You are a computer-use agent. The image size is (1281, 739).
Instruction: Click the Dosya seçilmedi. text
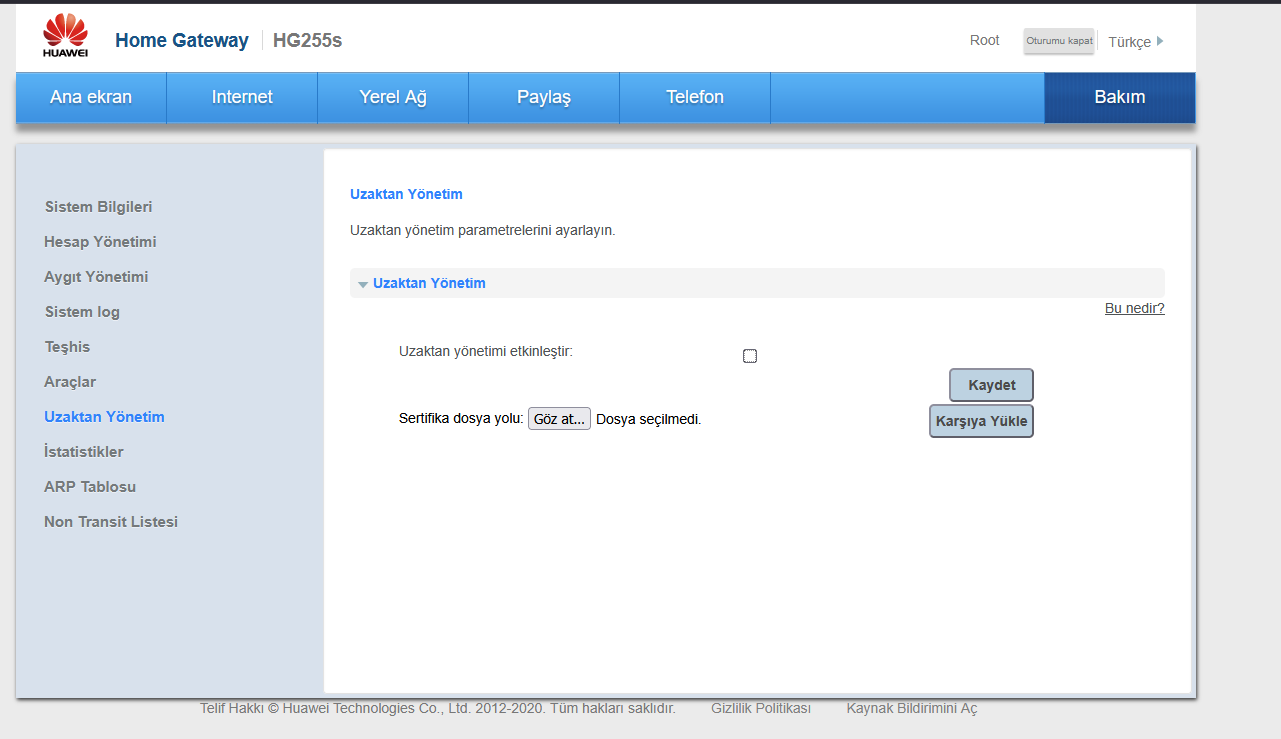click(x=649, y=420)
